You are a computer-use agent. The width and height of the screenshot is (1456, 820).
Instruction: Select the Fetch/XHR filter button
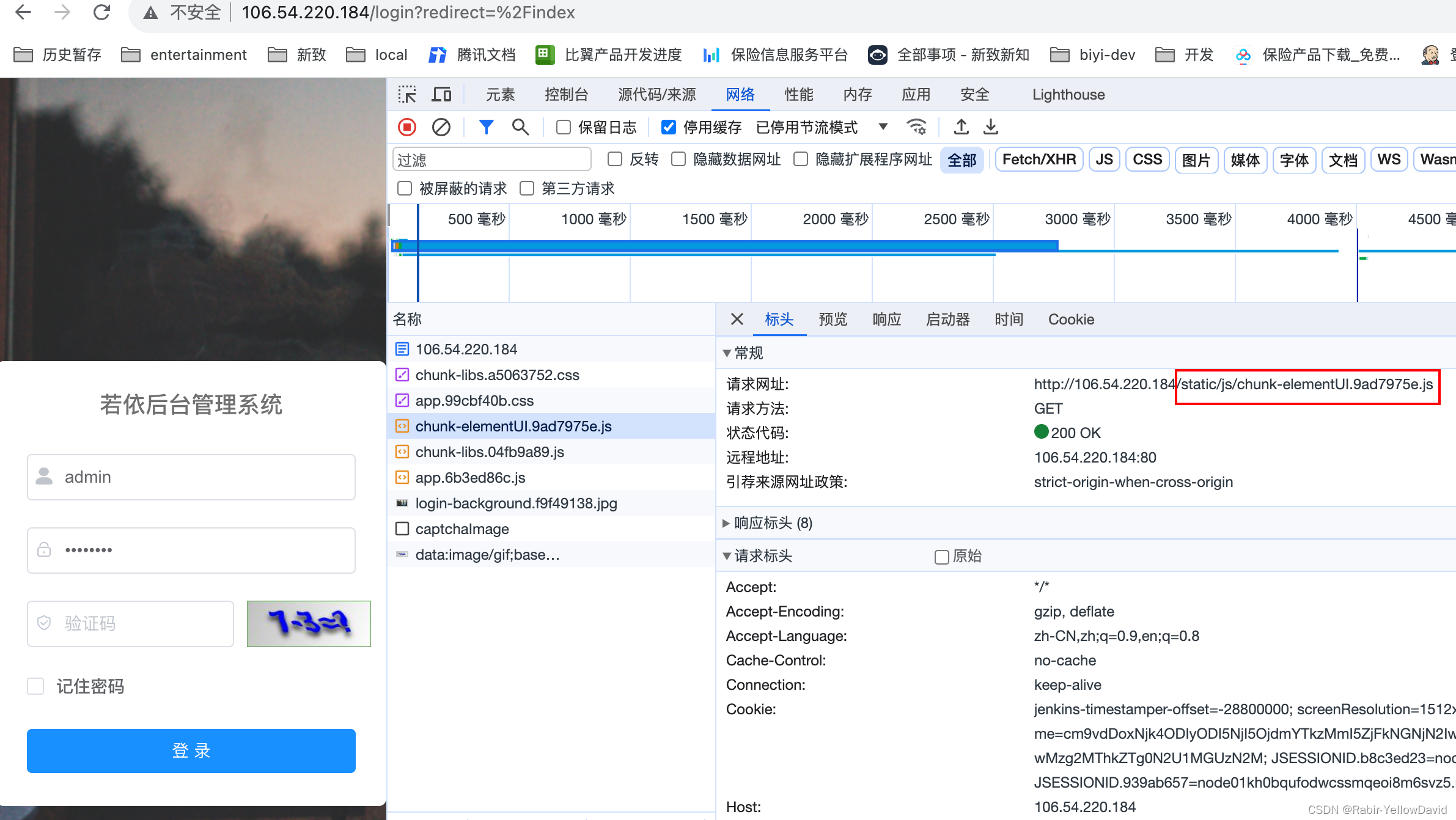pos(1039,160)
